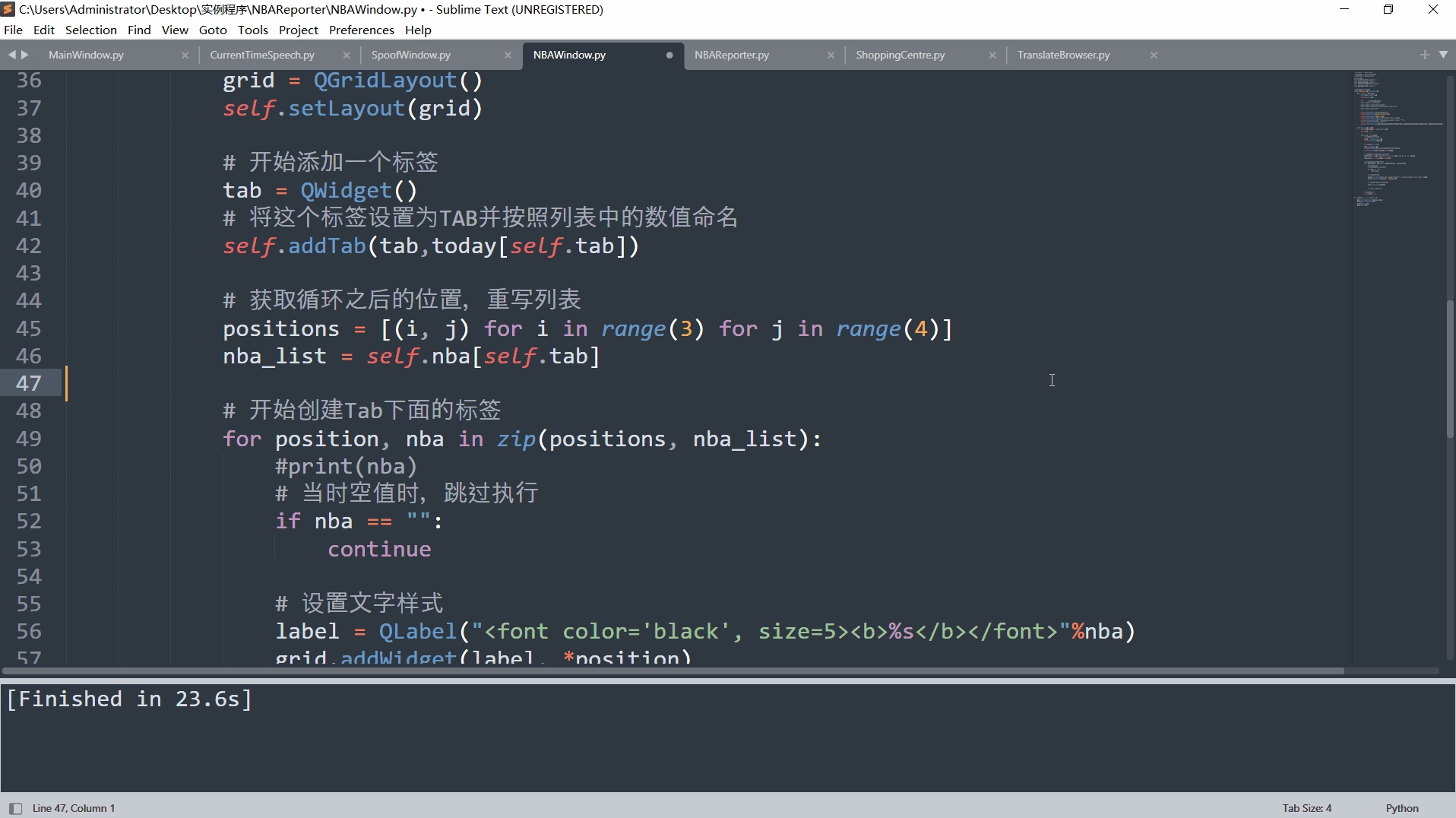Close the CurrentTimeSpeech.py tab
1456x818 pixels.
[x=347, y=55]
